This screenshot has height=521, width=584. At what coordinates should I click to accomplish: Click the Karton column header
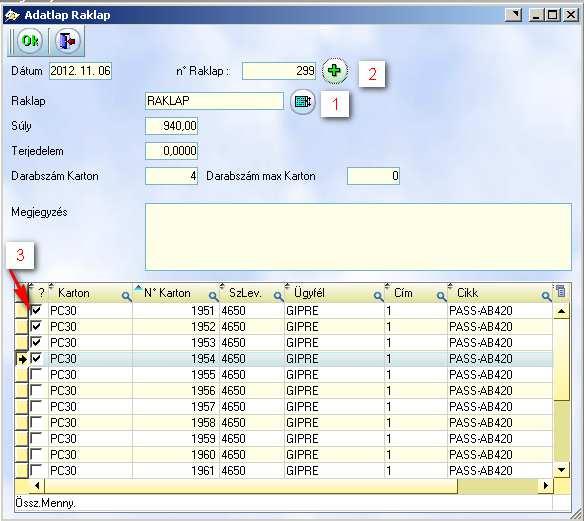tap(74, 293)
